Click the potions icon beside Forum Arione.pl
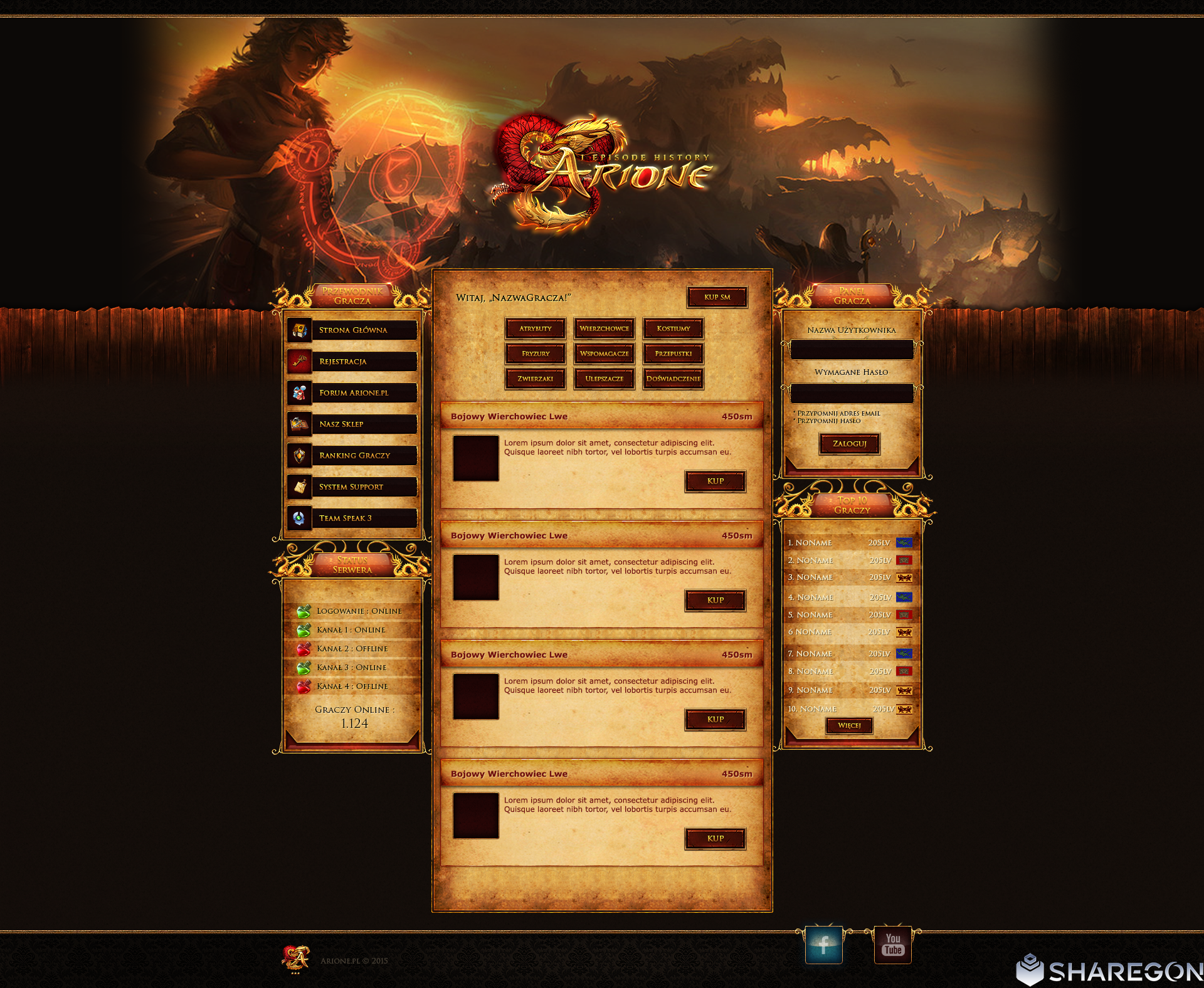Screen dimensions: 1204x988 pos(300,392)
